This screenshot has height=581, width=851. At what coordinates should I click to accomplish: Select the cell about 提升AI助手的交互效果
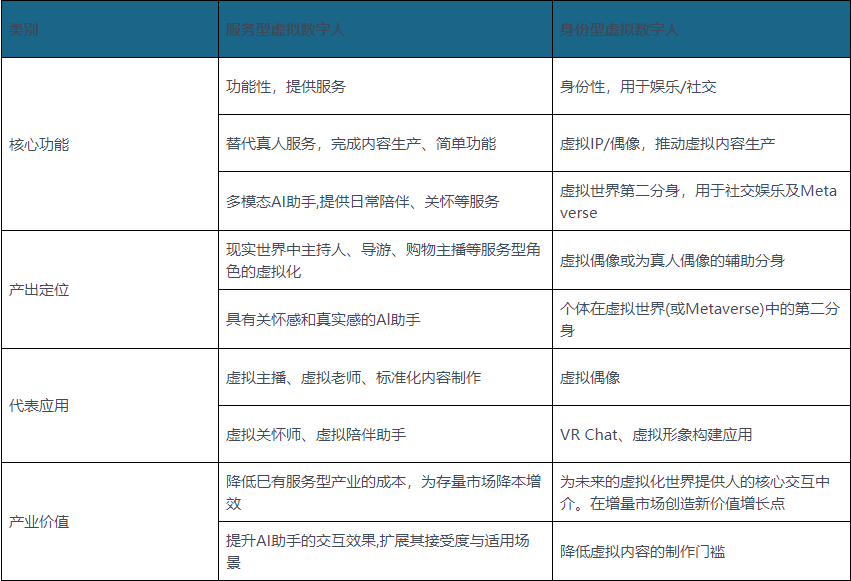pyautogui.click(x=380, y=545)
